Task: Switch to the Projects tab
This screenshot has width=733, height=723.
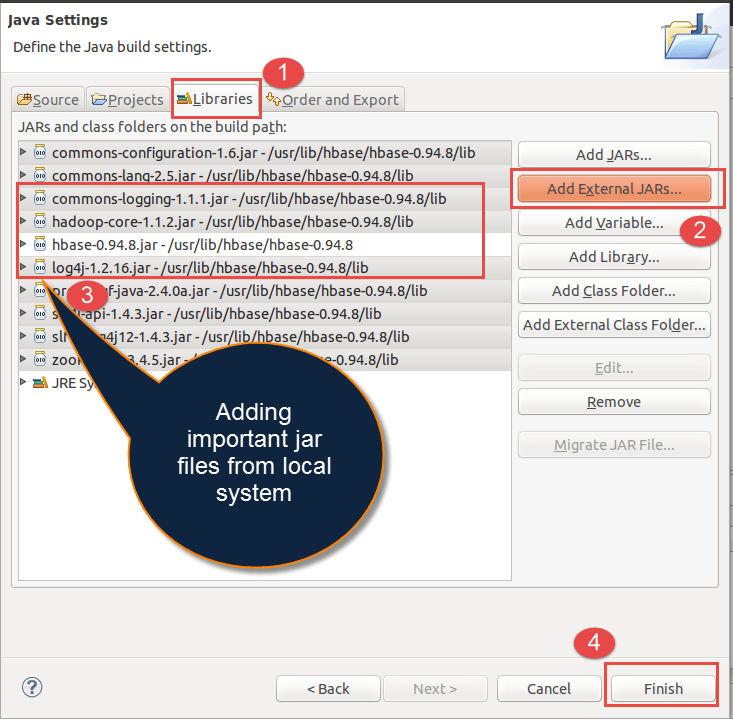Action: (127, 99)
